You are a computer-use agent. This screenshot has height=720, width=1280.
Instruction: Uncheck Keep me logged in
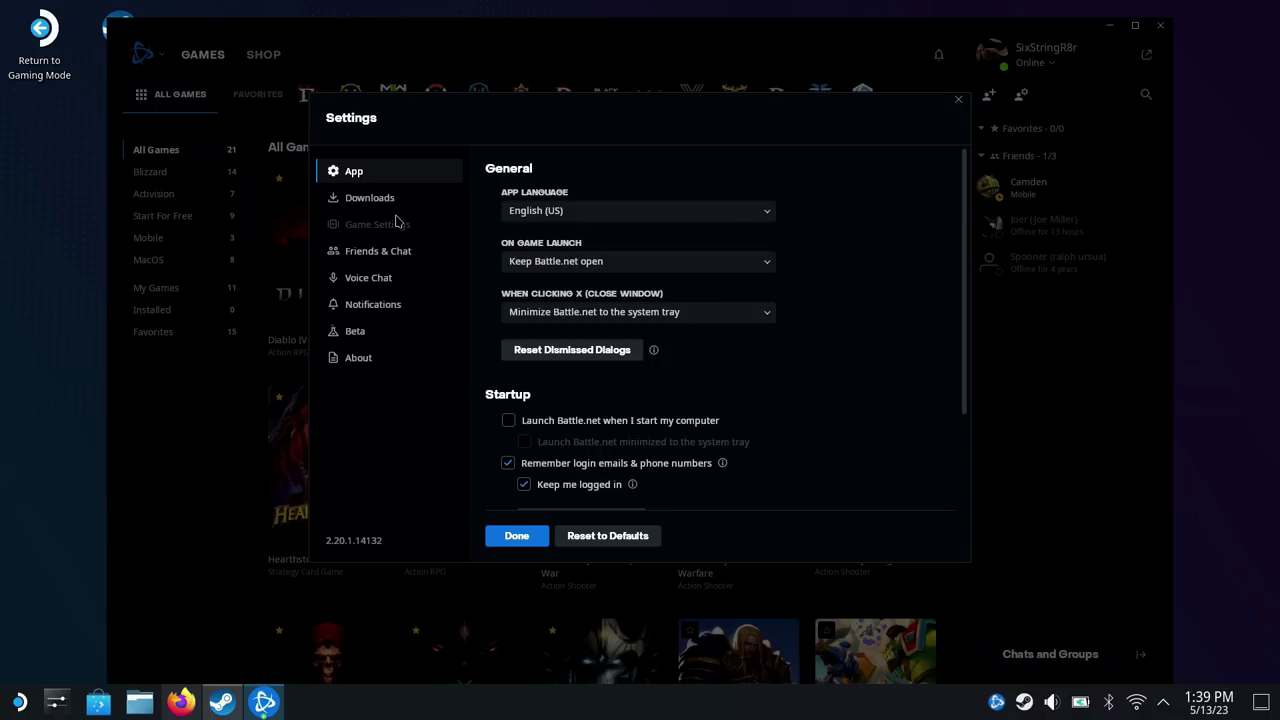coord(524,484)
